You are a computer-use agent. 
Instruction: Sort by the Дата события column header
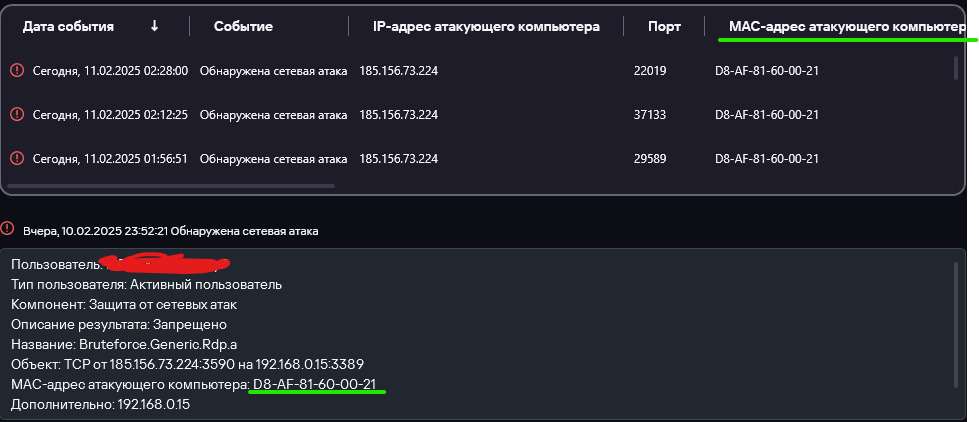[x=69, y=26]
